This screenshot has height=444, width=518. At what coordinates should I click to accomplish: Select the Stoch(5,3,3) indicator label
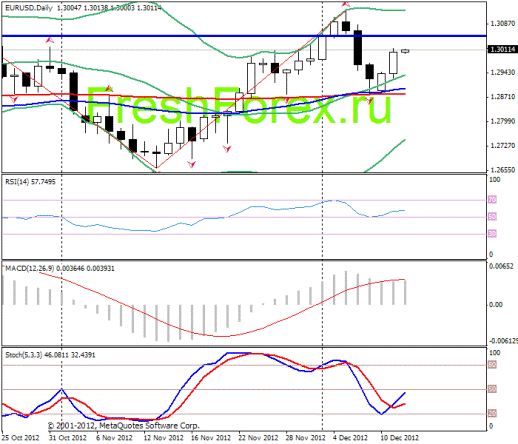tap(50, 355)
